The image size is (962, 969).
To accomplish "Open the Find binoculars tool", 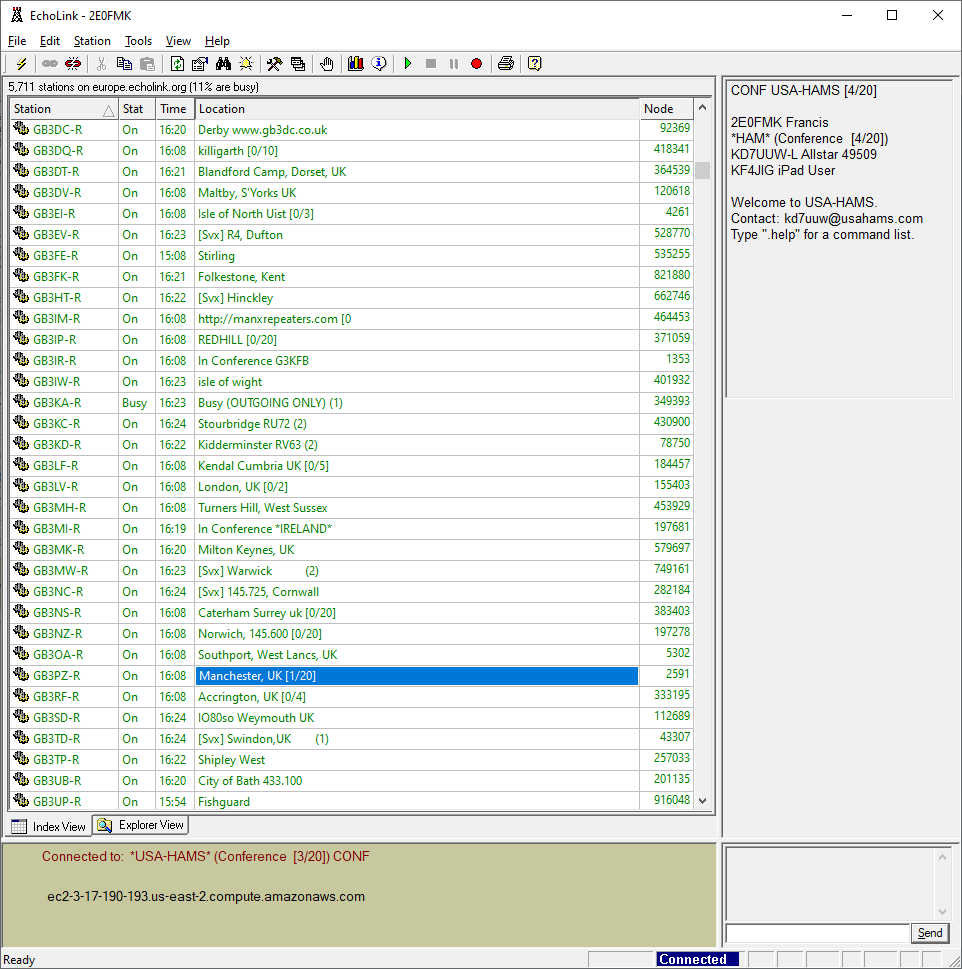I will click(x=223, y=64).
